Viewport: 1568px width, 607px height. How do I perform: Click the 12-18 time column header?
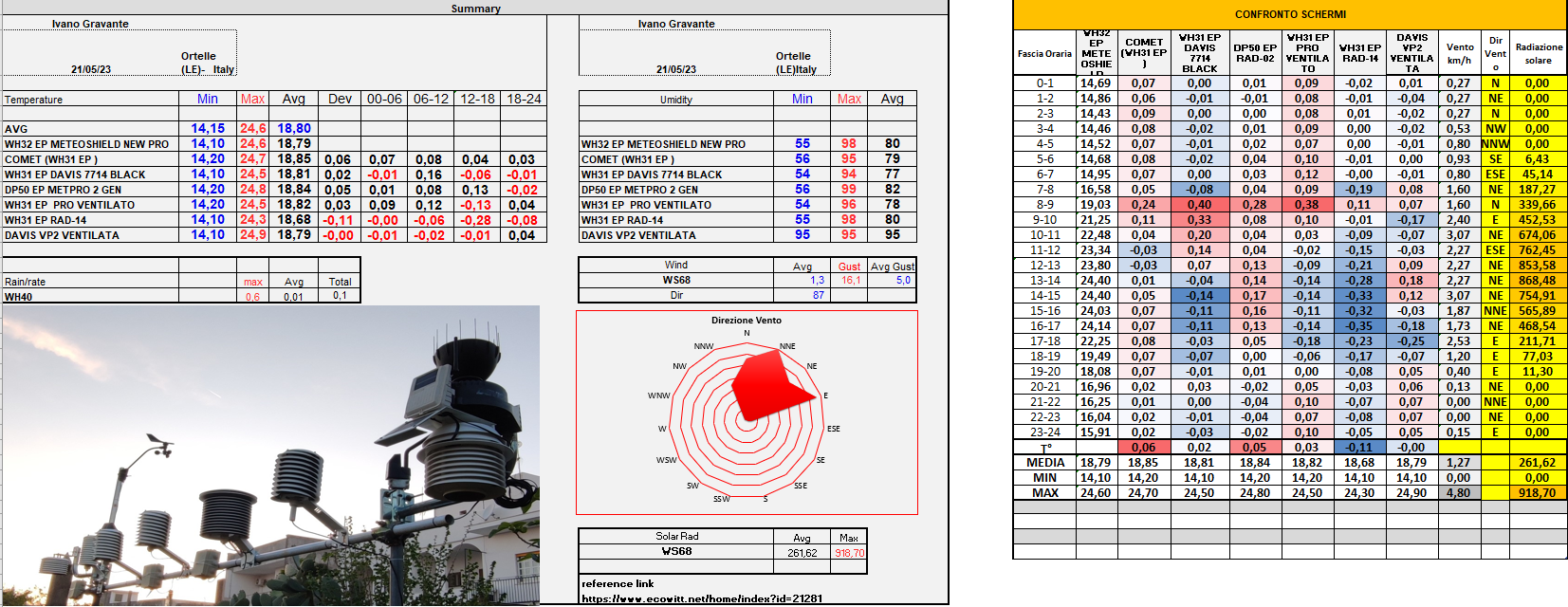click(477, 99)
